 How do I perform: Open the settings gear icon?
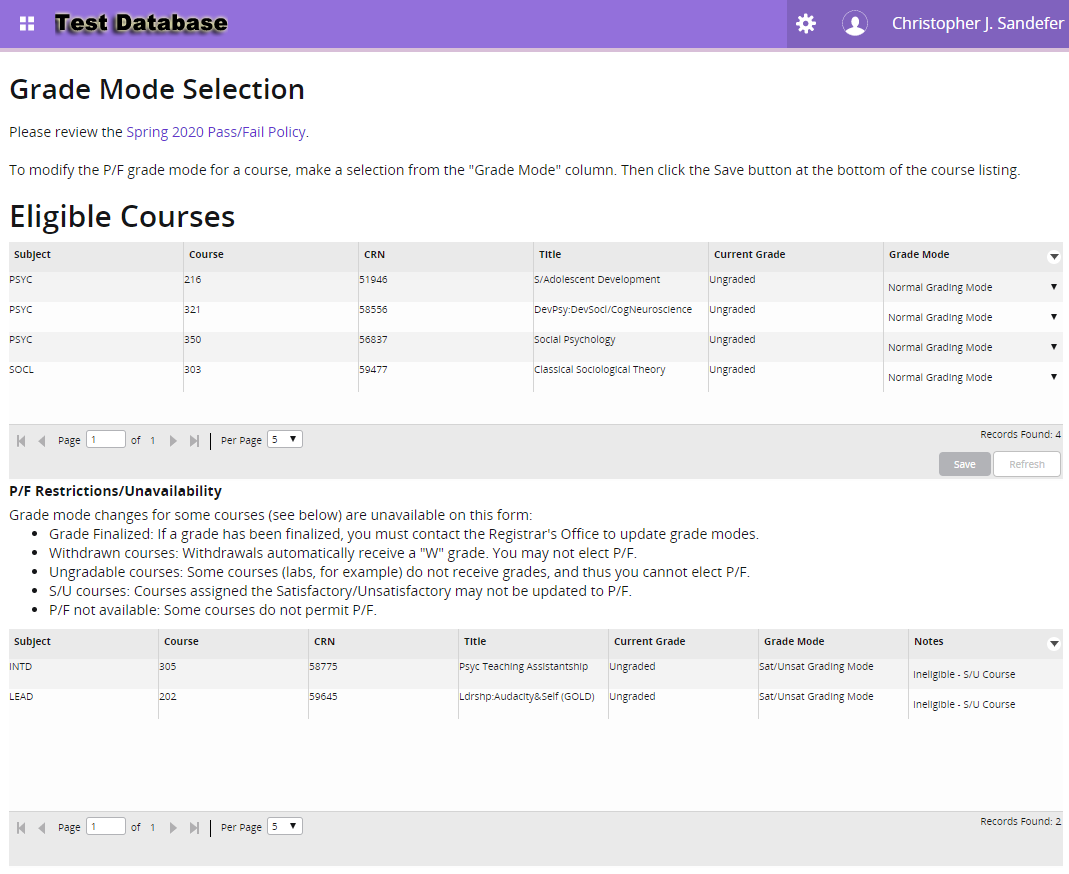coord(806,22)
